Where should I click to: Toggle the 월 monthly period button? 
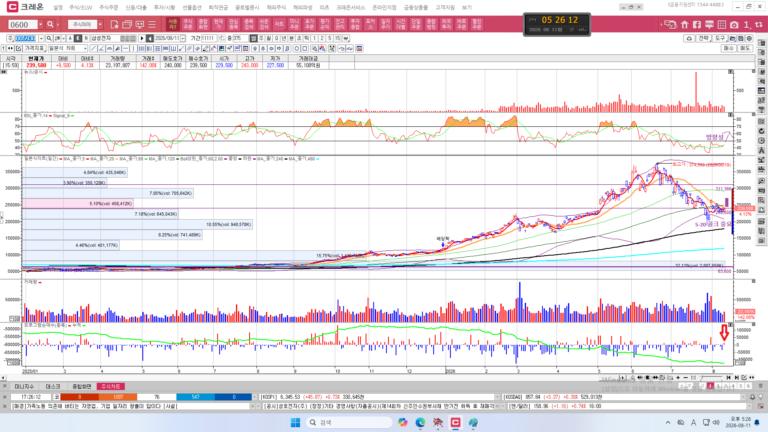(268, 38)
